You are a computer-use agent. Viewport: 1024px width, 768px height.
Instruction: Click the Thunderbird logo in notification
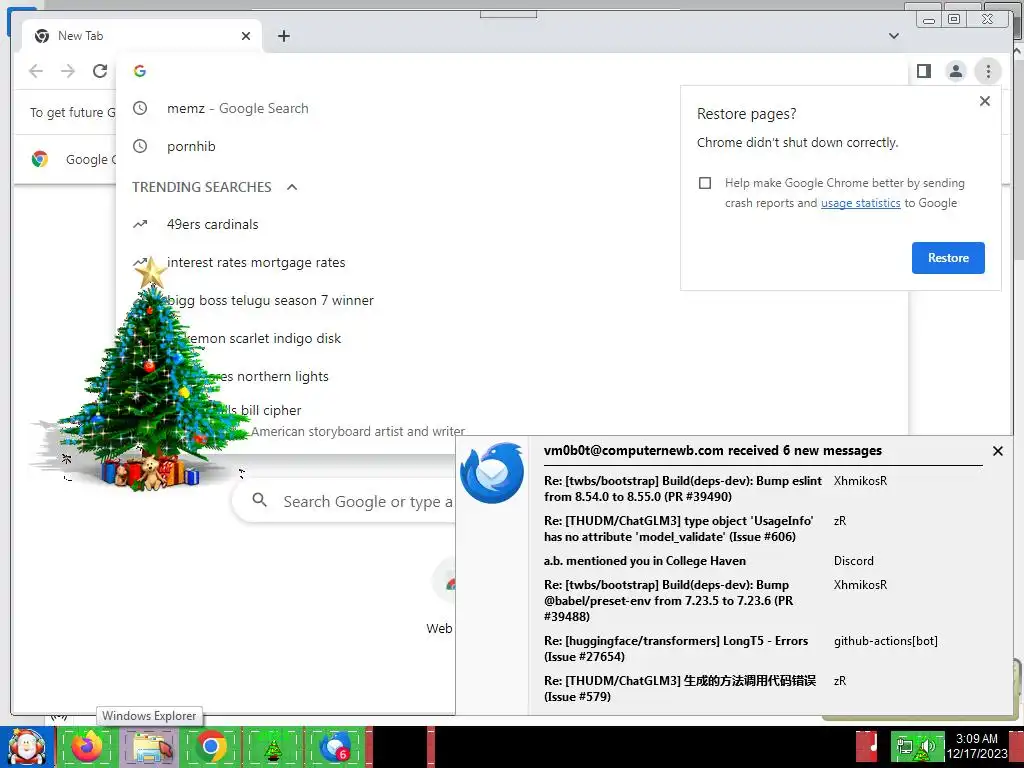[x=492, y=473]
